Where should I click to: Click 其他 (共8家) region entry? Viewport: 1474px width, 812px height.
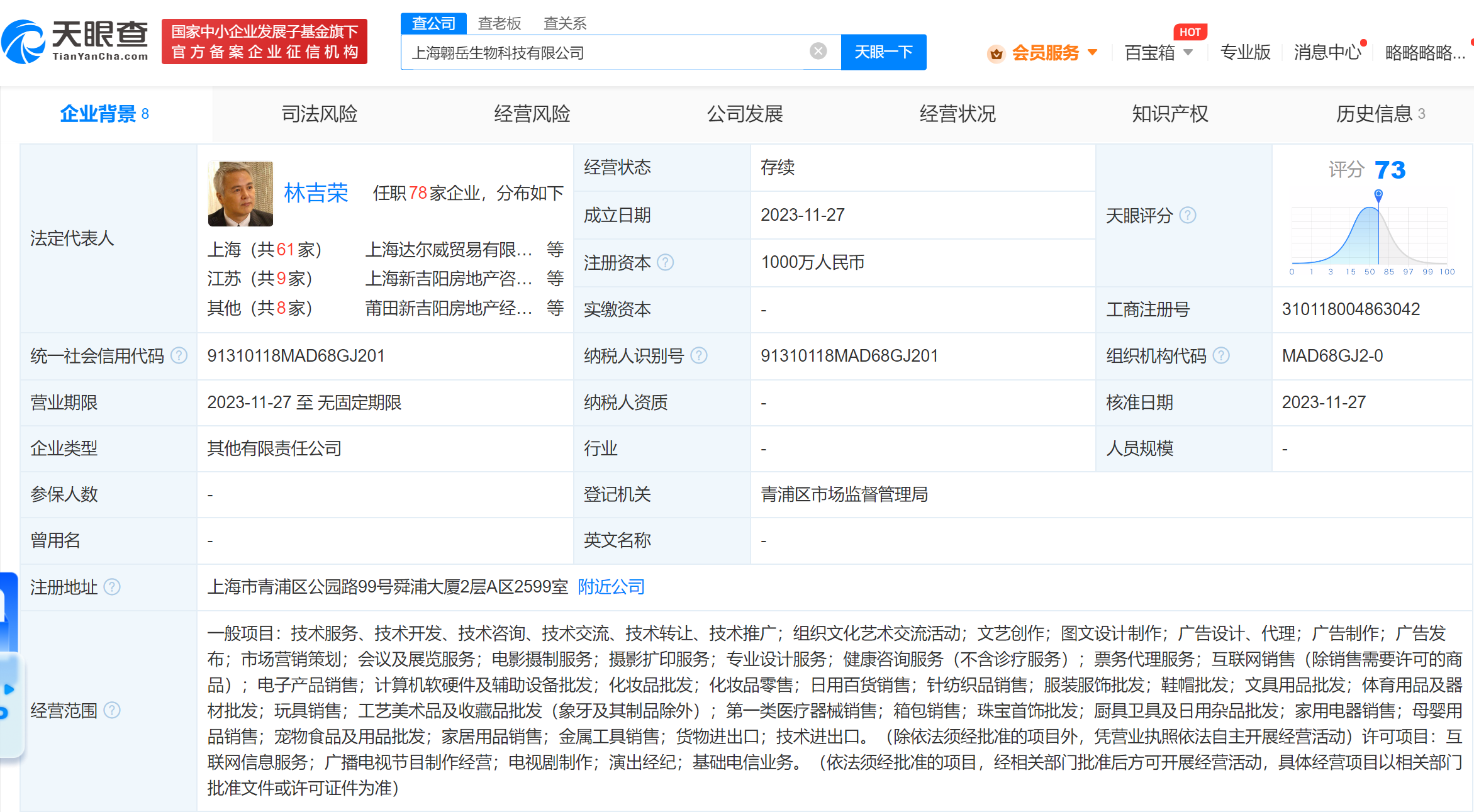tap(260, 308)
